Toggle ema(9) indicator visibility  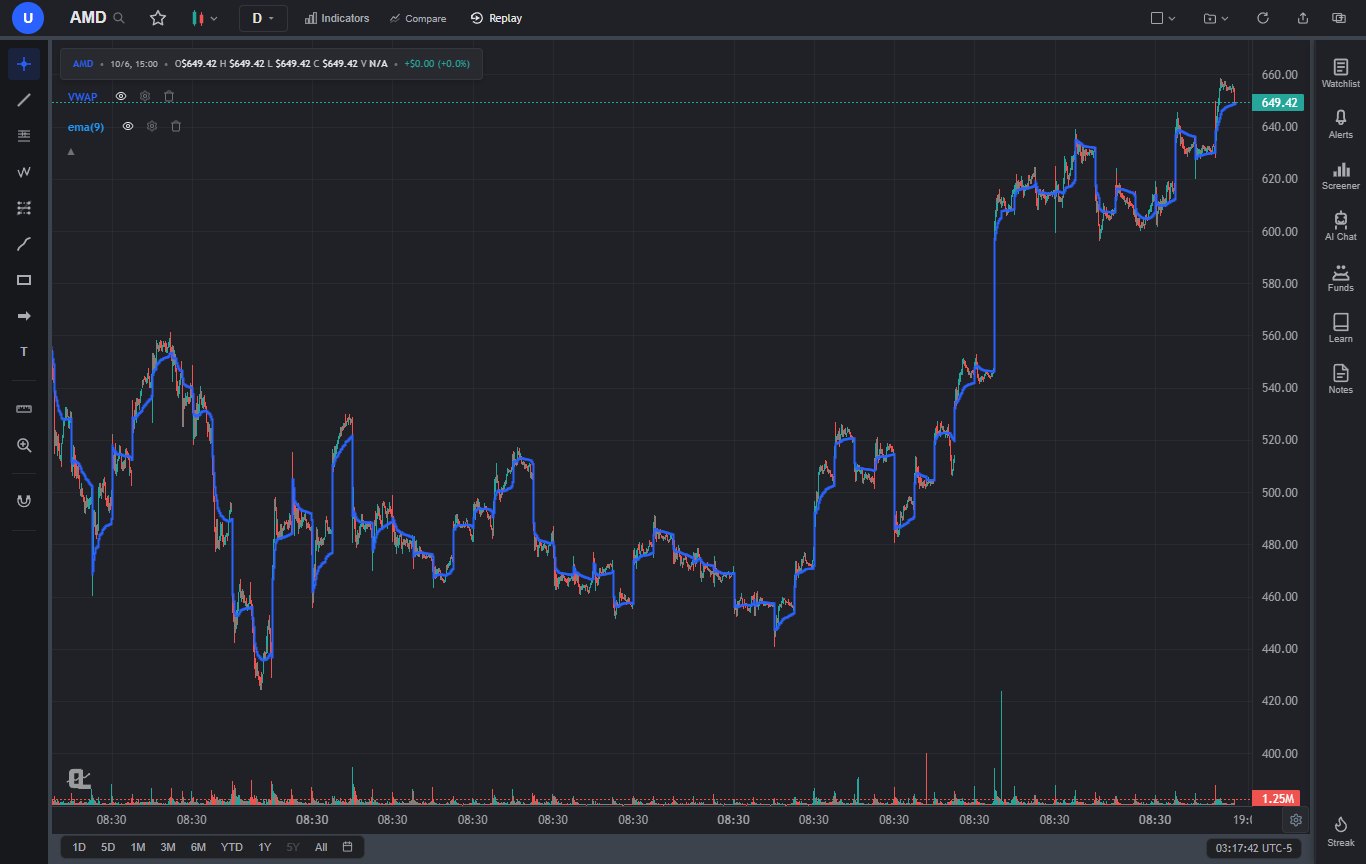128,126
